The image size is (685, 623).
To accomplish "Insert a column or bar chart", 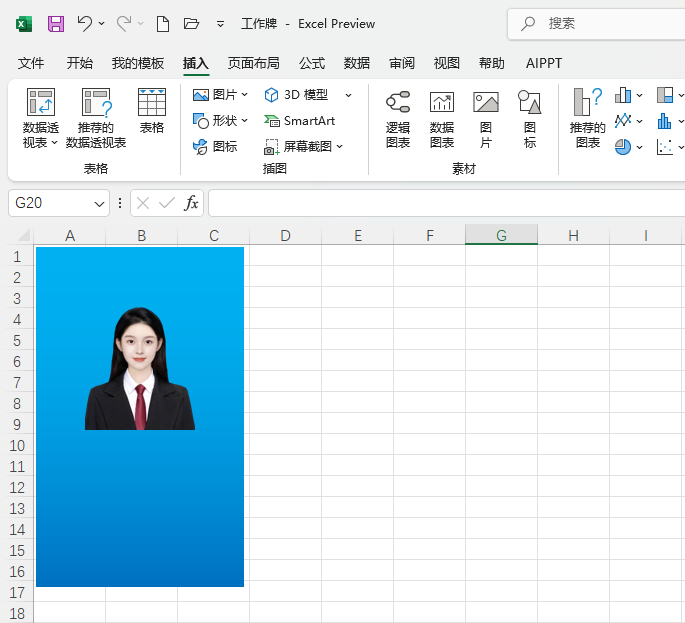I will coord(623,95).
